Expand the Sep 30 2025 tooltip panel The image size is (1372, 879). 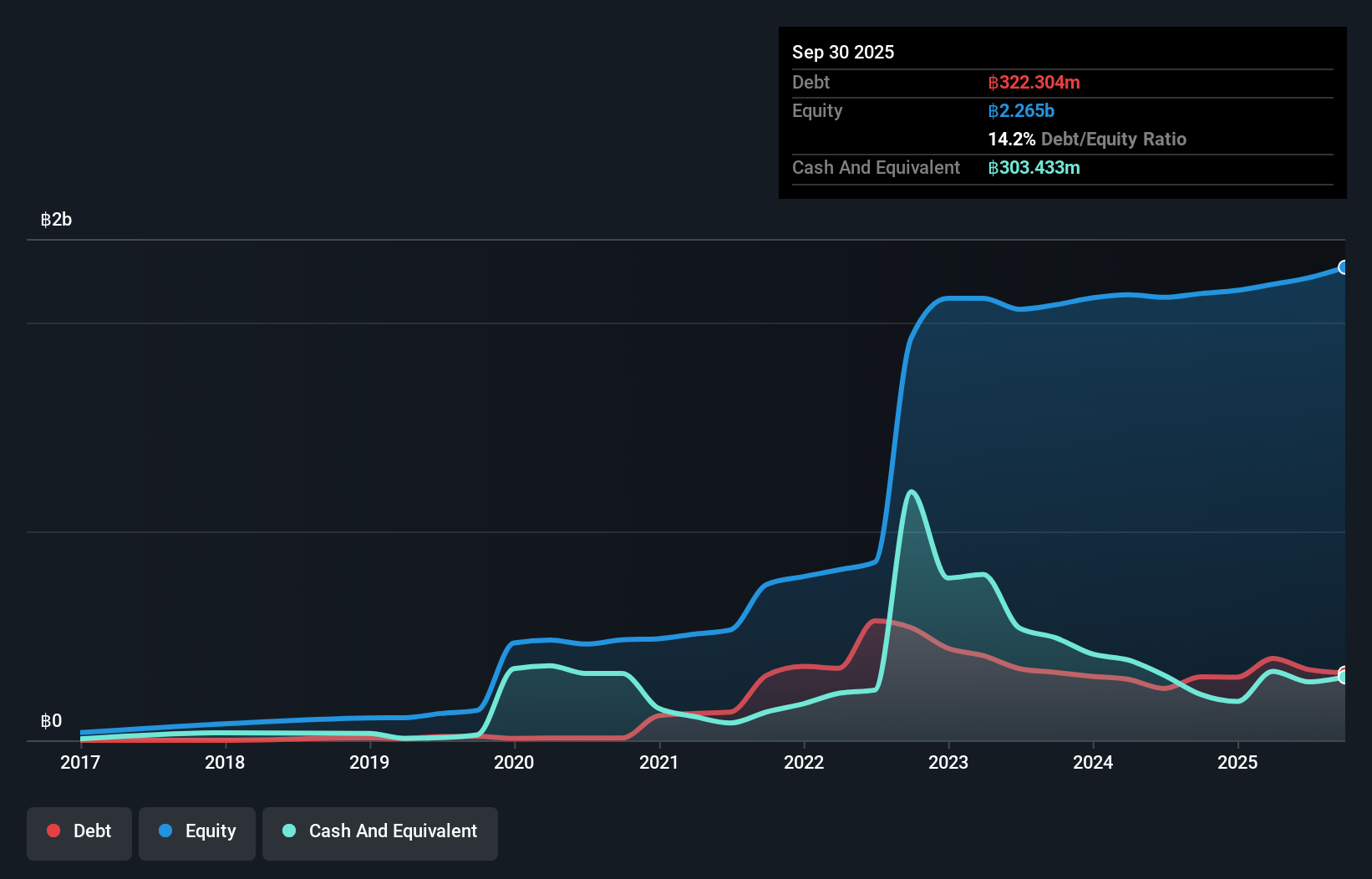point(843,52)
